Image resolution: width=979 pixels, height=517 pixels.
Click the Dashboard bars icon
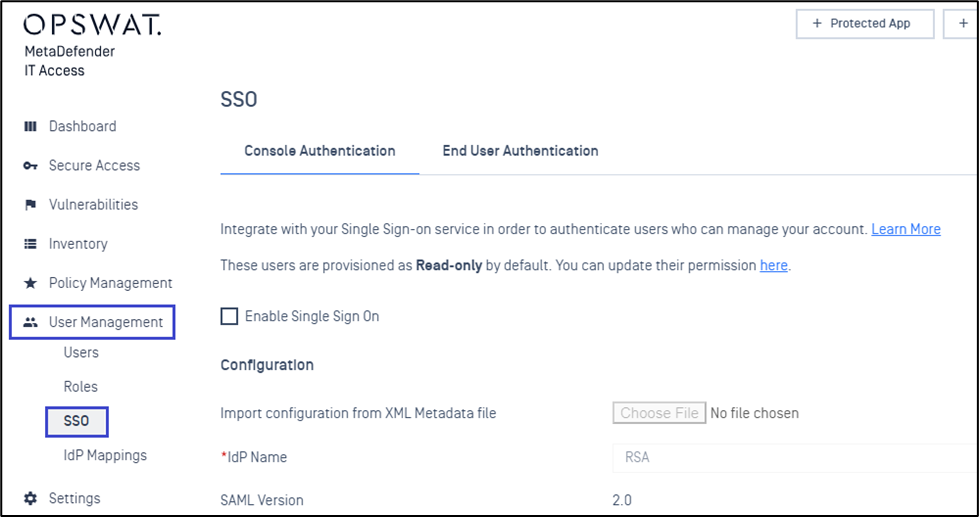click(30, 127)
